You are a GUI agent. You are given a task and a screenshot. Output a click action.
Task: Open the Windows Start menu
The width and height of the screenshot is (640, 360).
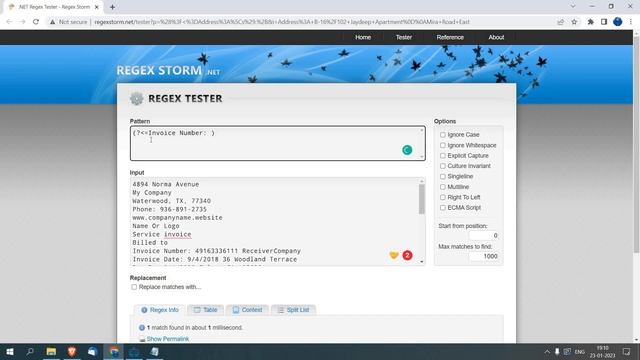10,351
